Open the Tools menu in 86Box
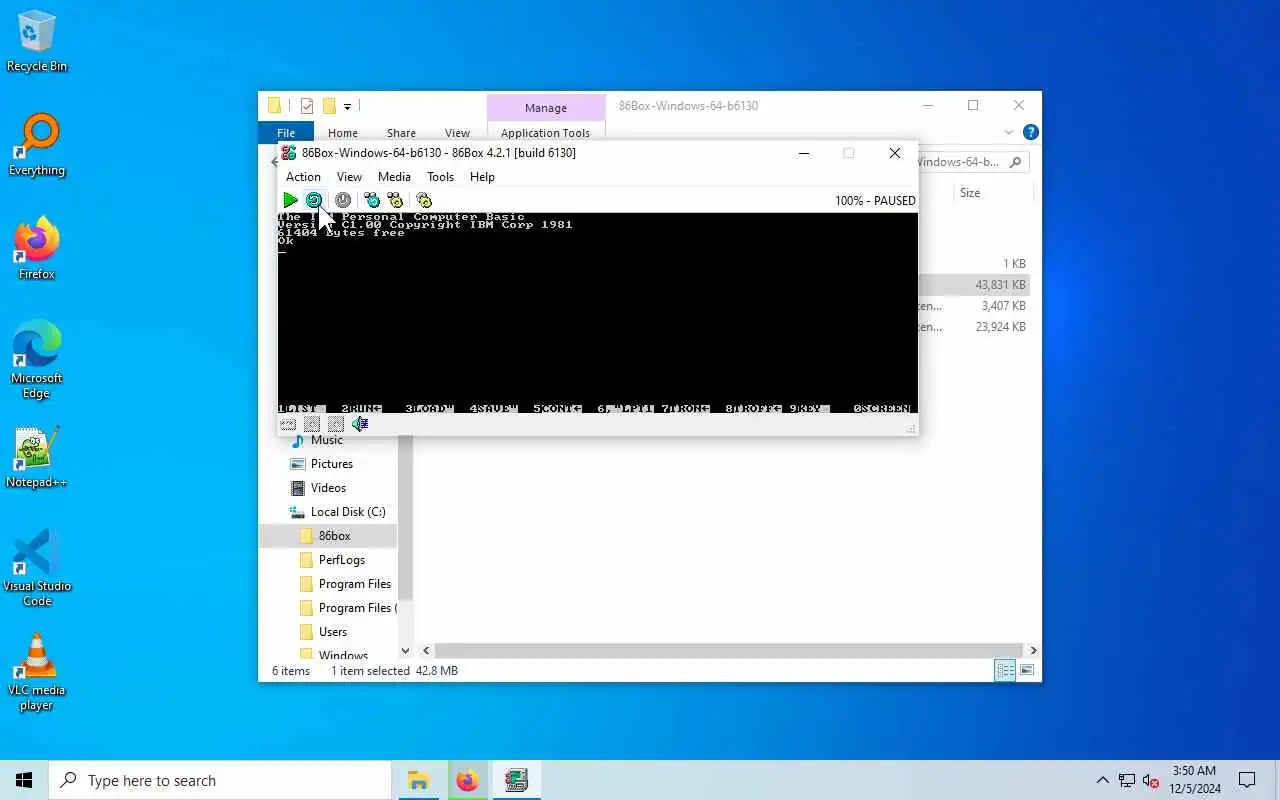Viewport: 1280px width, 800px height. [440, 177]
